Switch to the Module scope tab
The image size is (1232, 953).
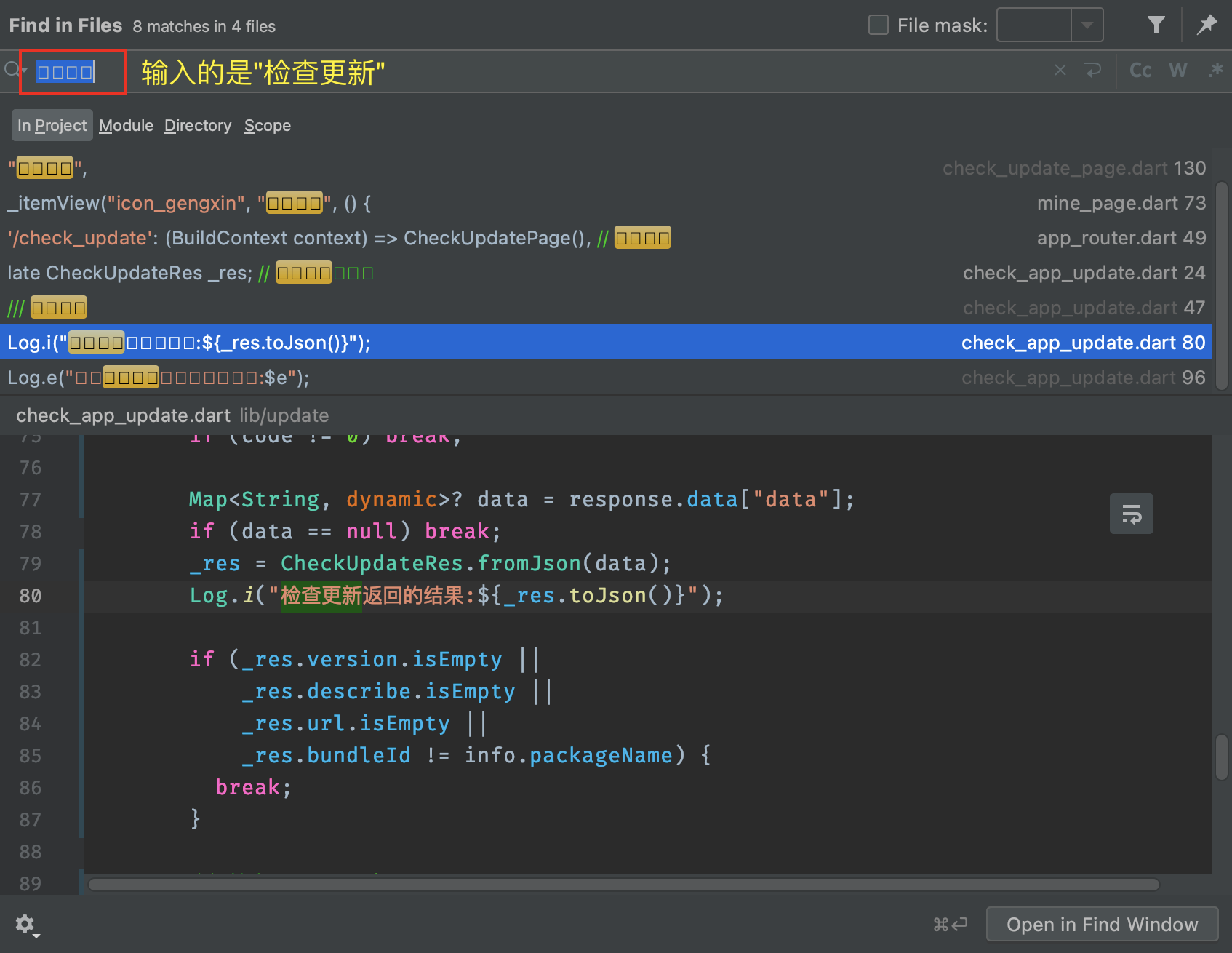point(127,126)
